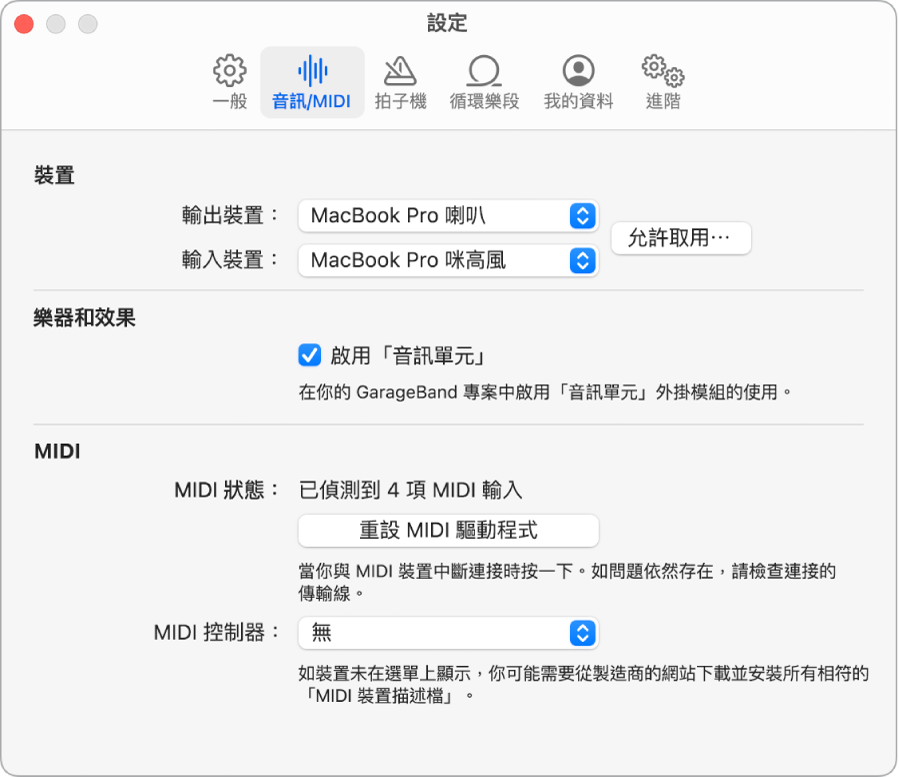Screen dimensions: 899x777
Task: Toggle the 啟用「音訊單元」 checkbox
Action: [310, 356]
